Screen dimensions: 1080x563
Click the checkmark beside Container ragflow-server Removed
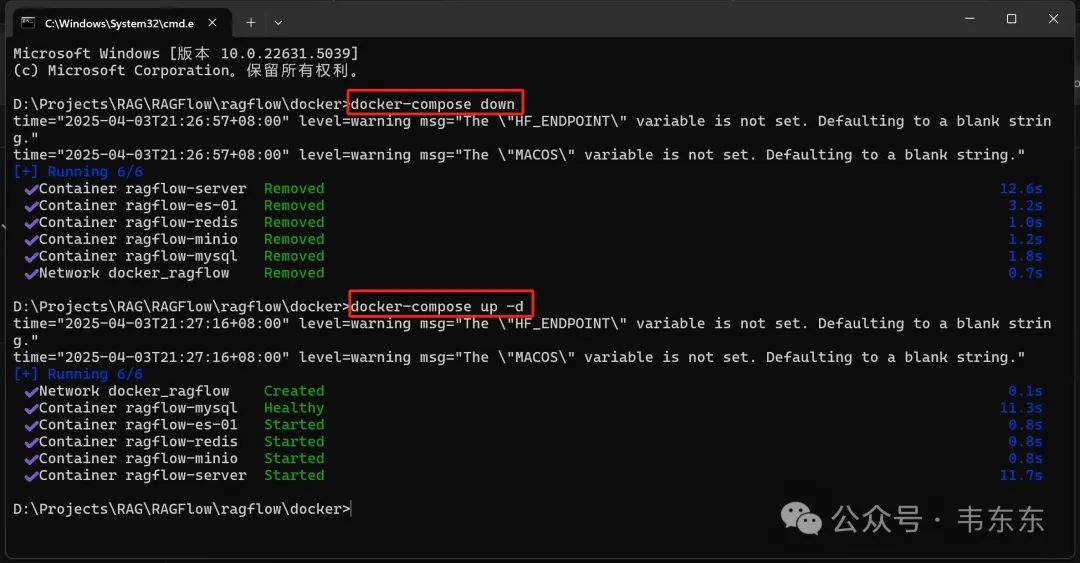(31, 190)
